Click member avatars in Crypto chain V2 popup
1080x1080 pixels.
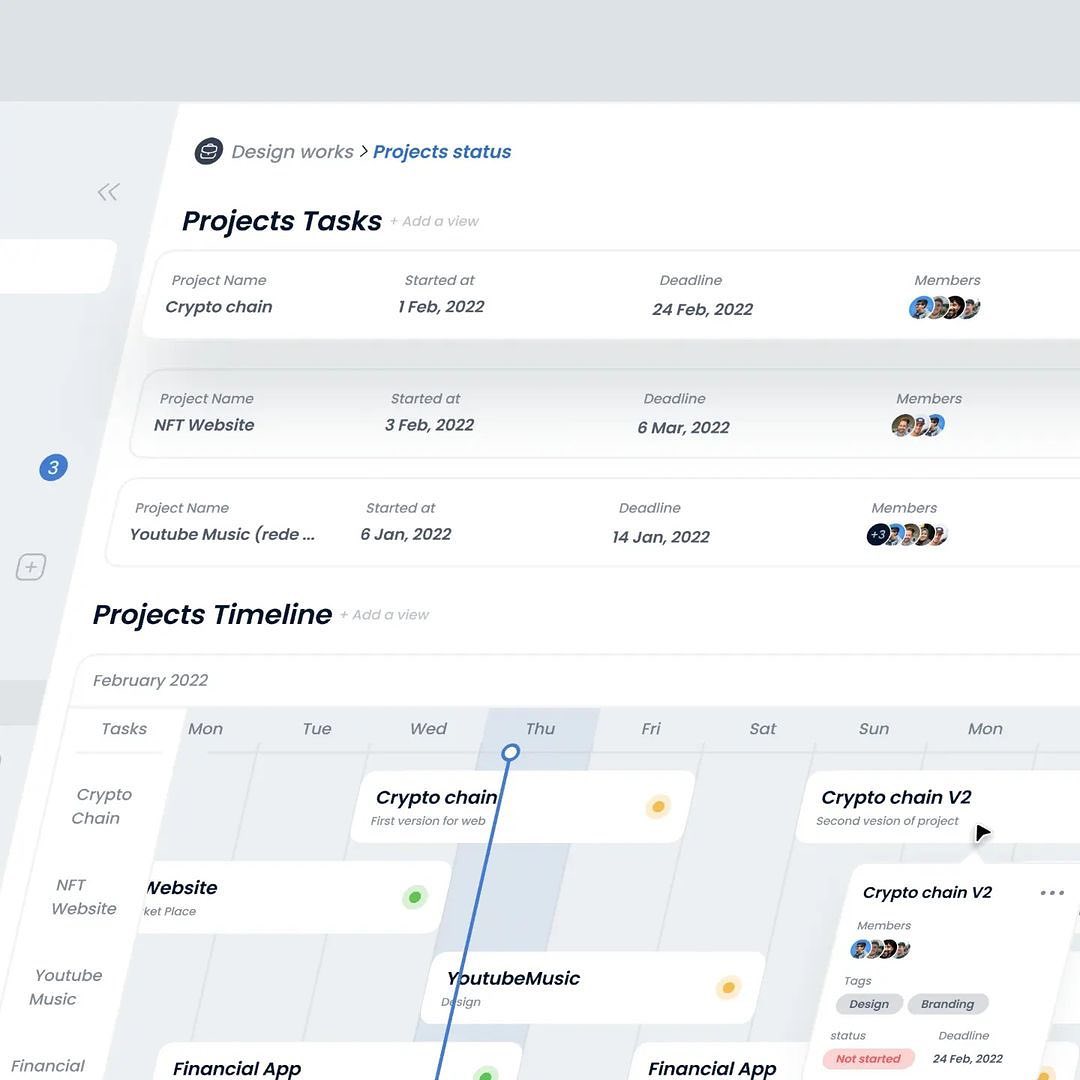click(x=880, y=949)
